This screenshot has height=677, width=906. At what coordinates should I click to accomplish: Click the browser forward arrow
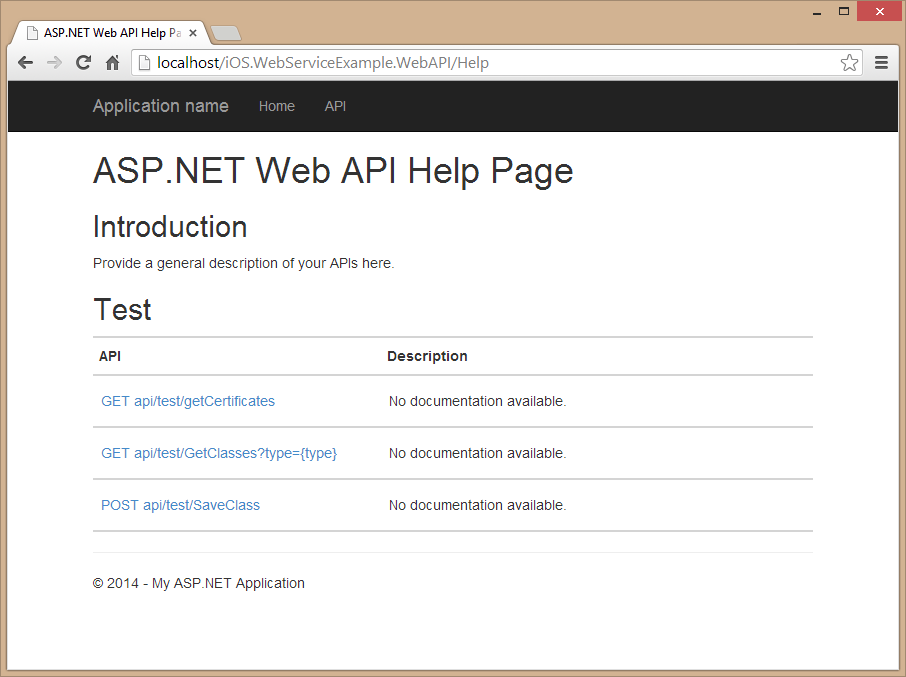click(54, 62)
